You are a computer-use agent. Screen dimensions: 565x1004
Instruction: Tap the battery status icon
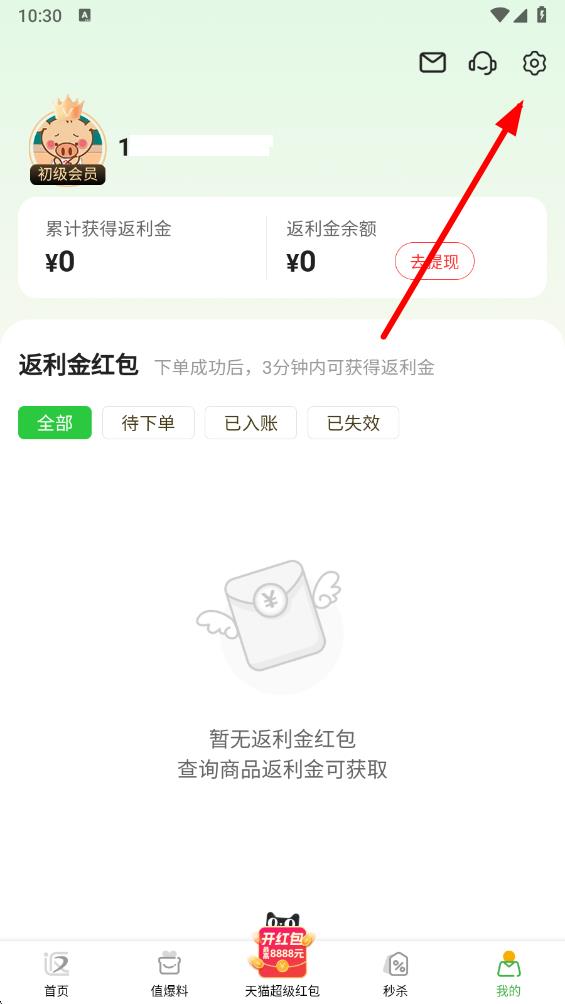tap(542, 15)
